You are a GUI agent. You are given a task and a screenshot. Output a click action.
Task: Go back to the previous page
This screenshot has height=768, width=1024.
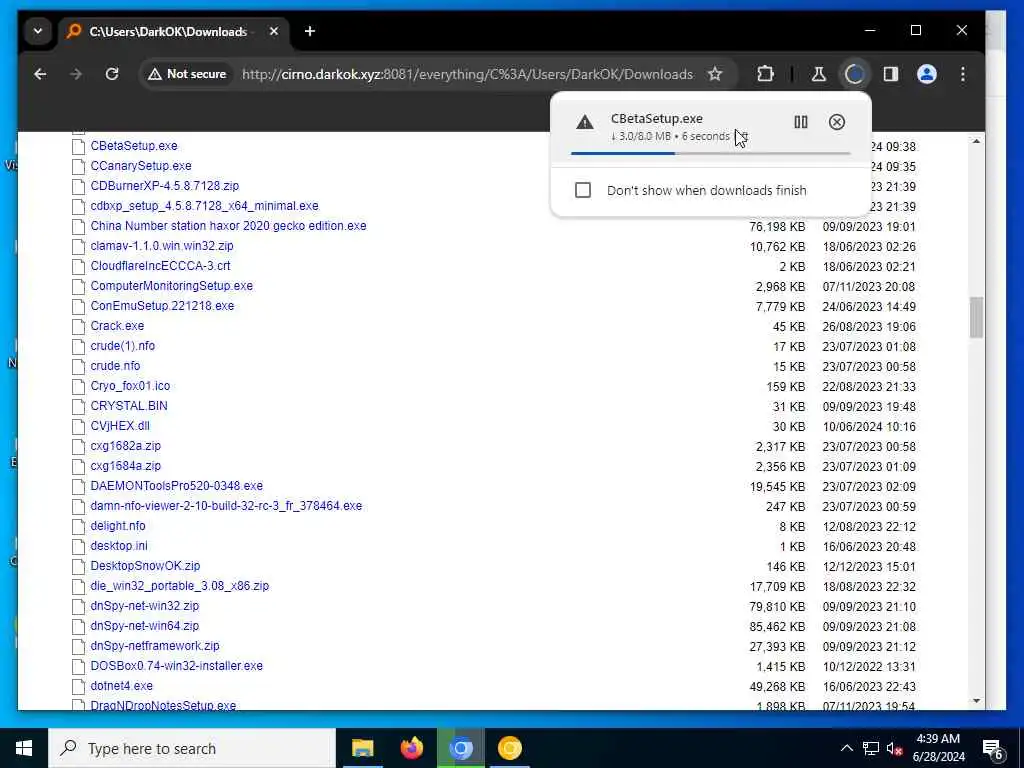tap(40, 74)
